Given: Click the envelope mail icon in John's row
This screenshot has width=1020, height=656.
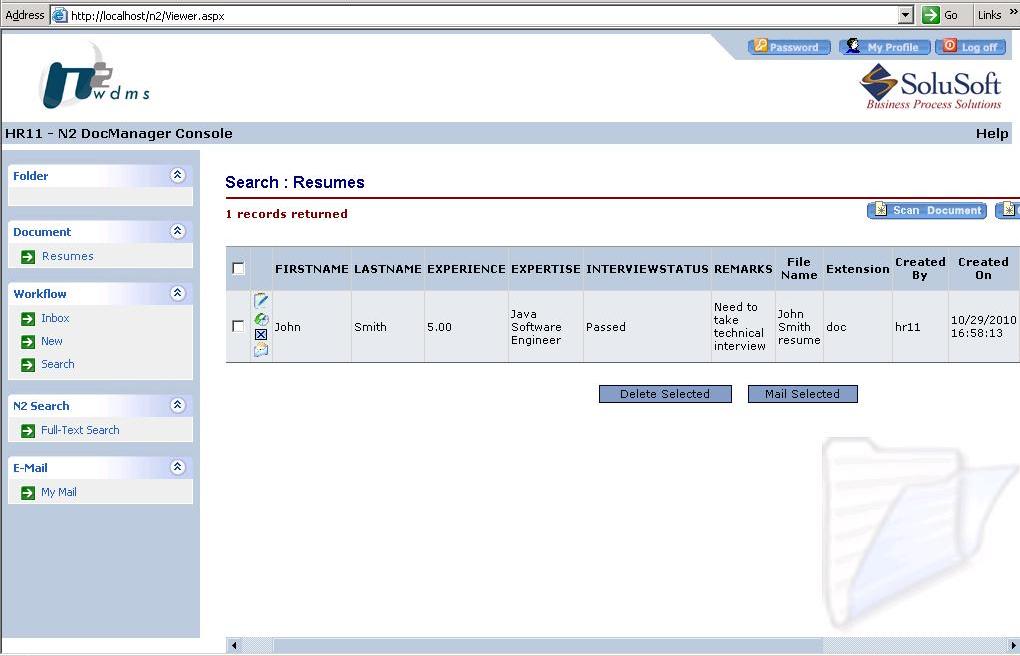Looking at the screenshot, I should tap(261, 350).
